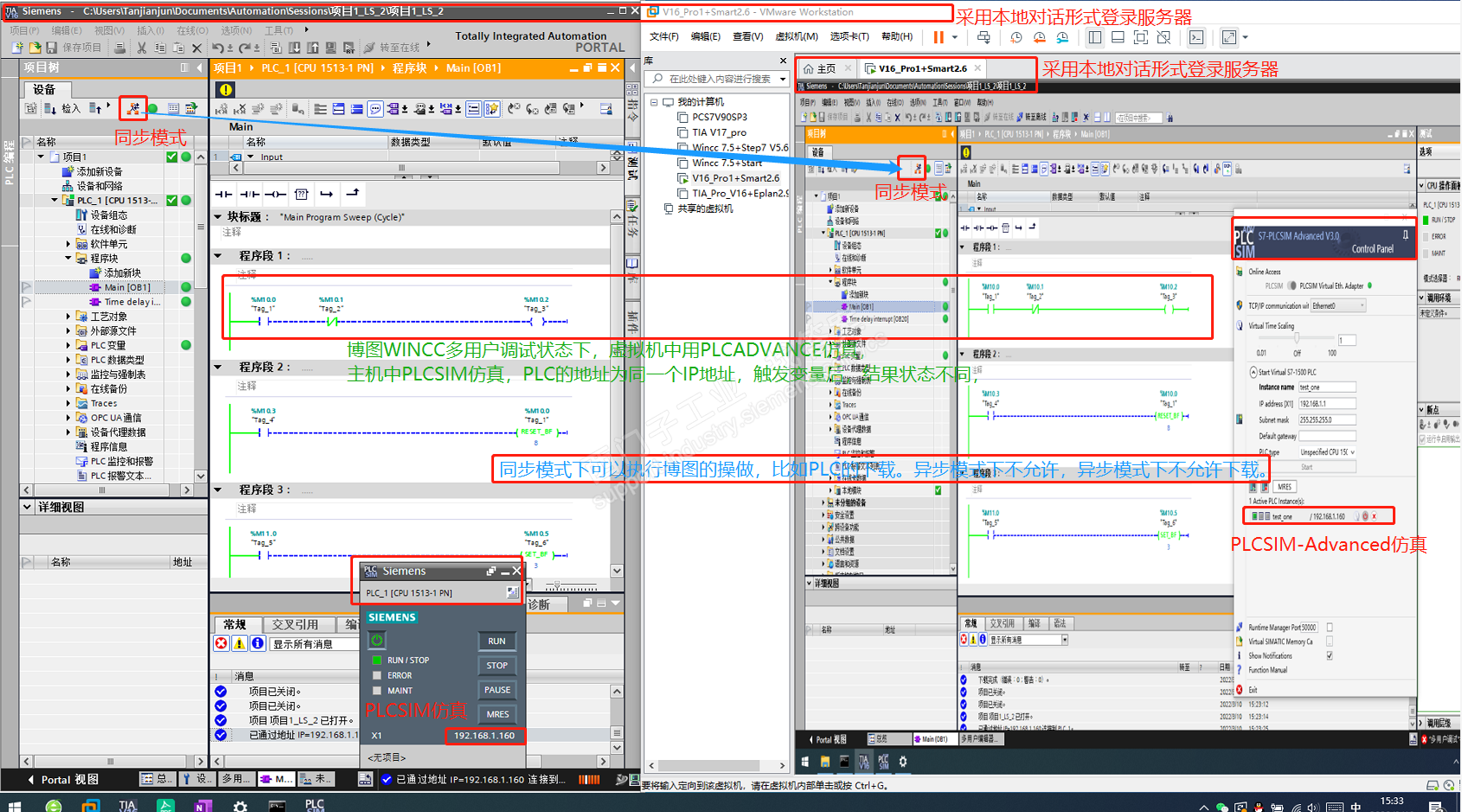Click the close branch icon in host editor
1462x812 pixels.
(352, 194)
